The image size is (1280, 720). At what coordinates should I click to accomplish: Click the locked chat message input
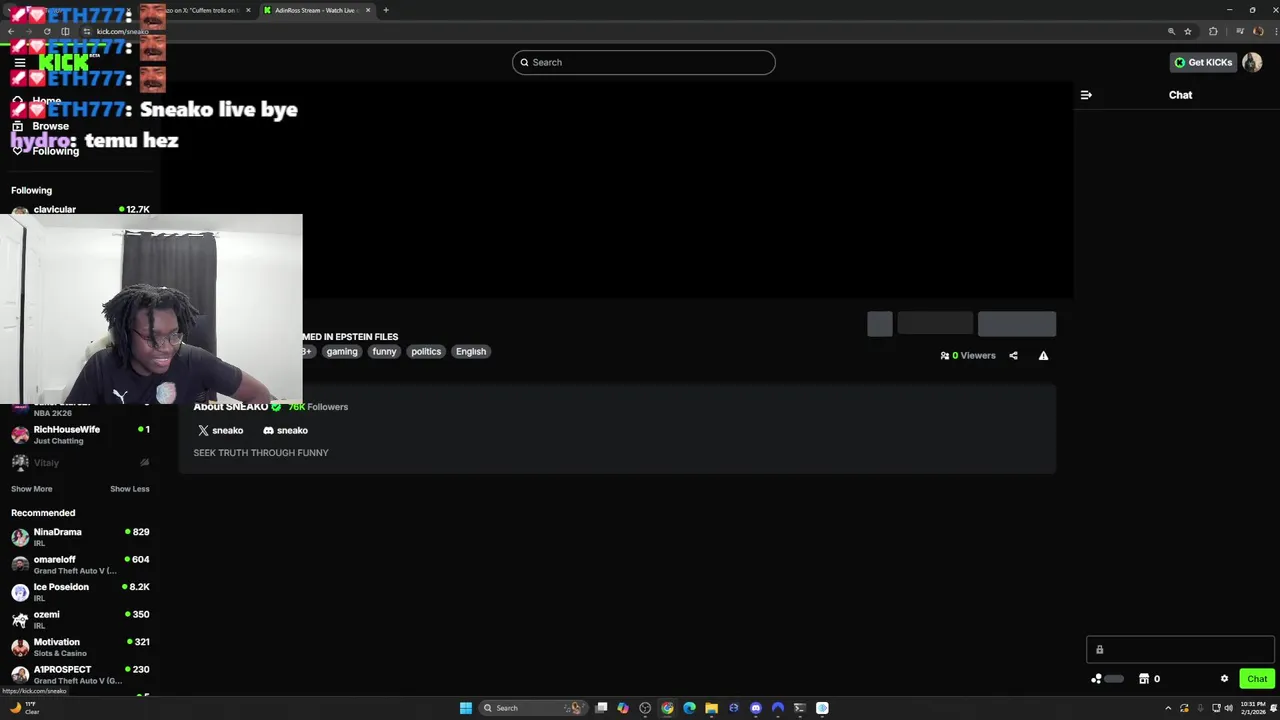(1180, 650)
